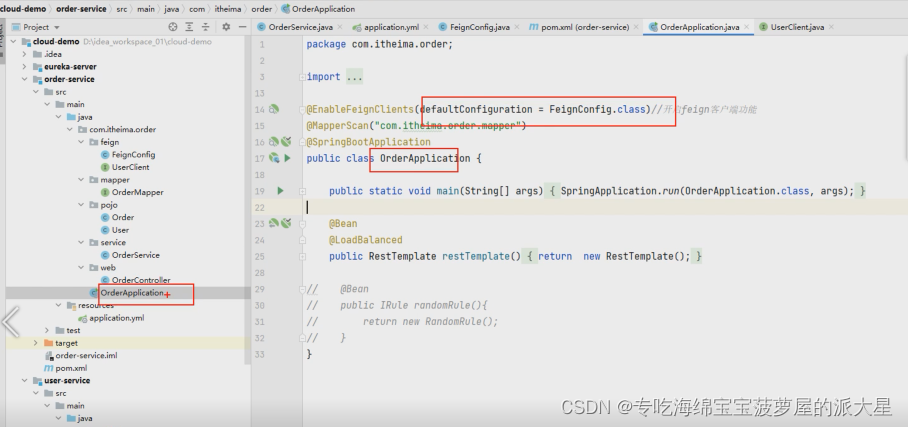Click second Spring gutter icon on line 16
The height and width of the screenshot is (427, 908).
point(286,141)
